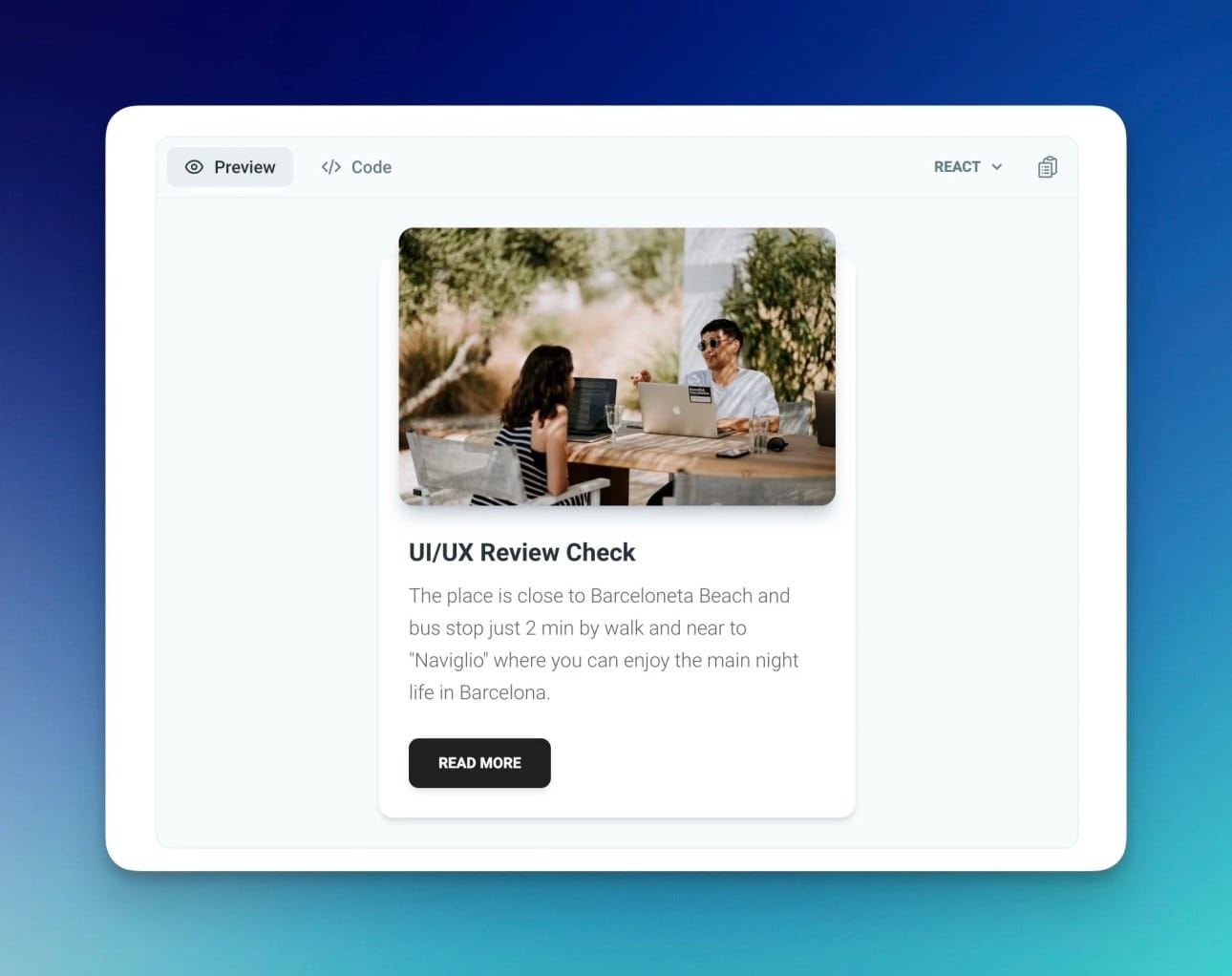Switch to the Preview tab
Screen dimensions: 1232x976
230,167
